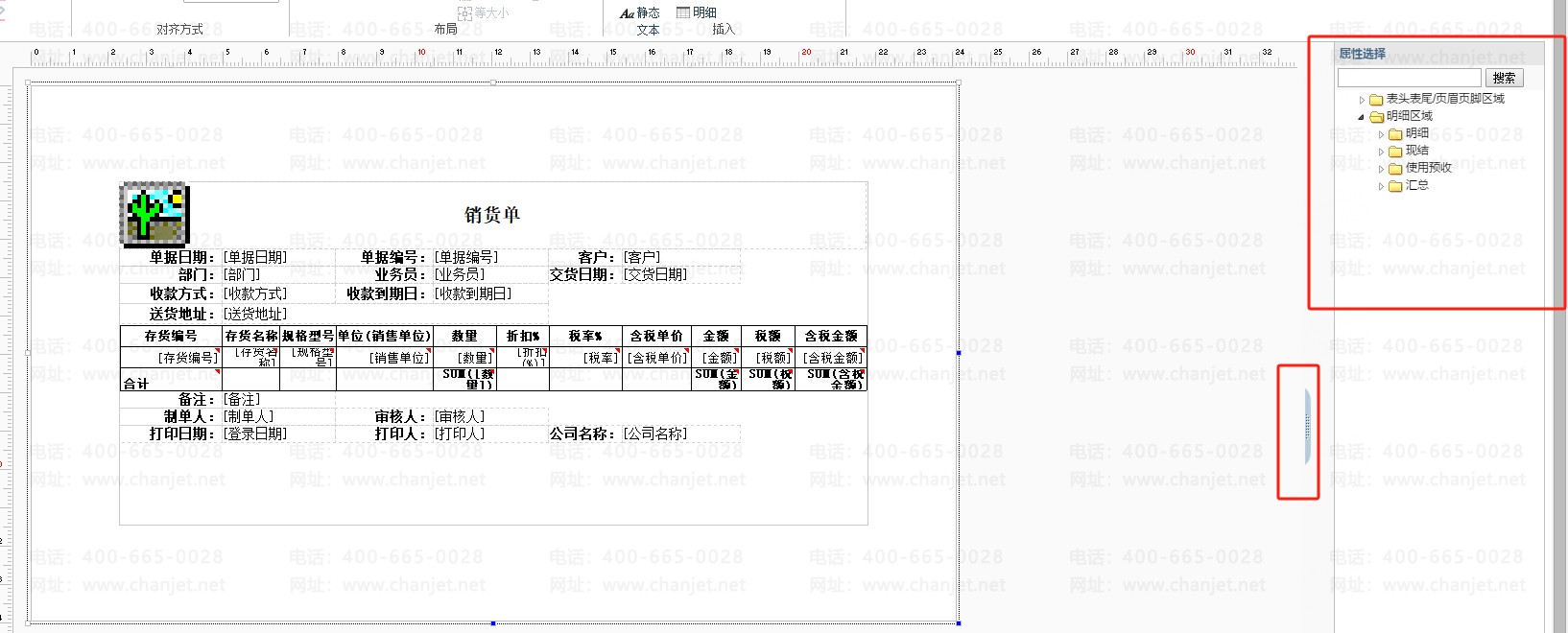1568x633 pixels.
Task: Collapse the 明细区域 tree node
Action: pyautogui.click(x=1361, y=117)
